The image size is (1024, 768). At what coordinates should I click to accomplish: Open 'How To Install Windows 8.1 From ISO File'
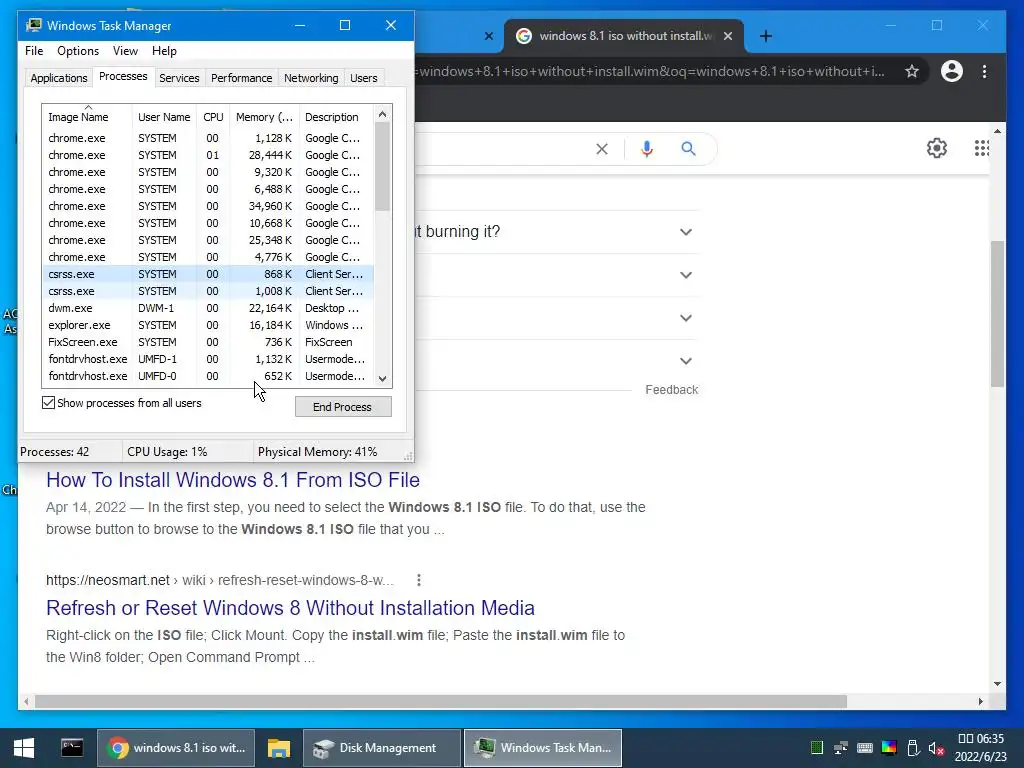click(232, 480)
